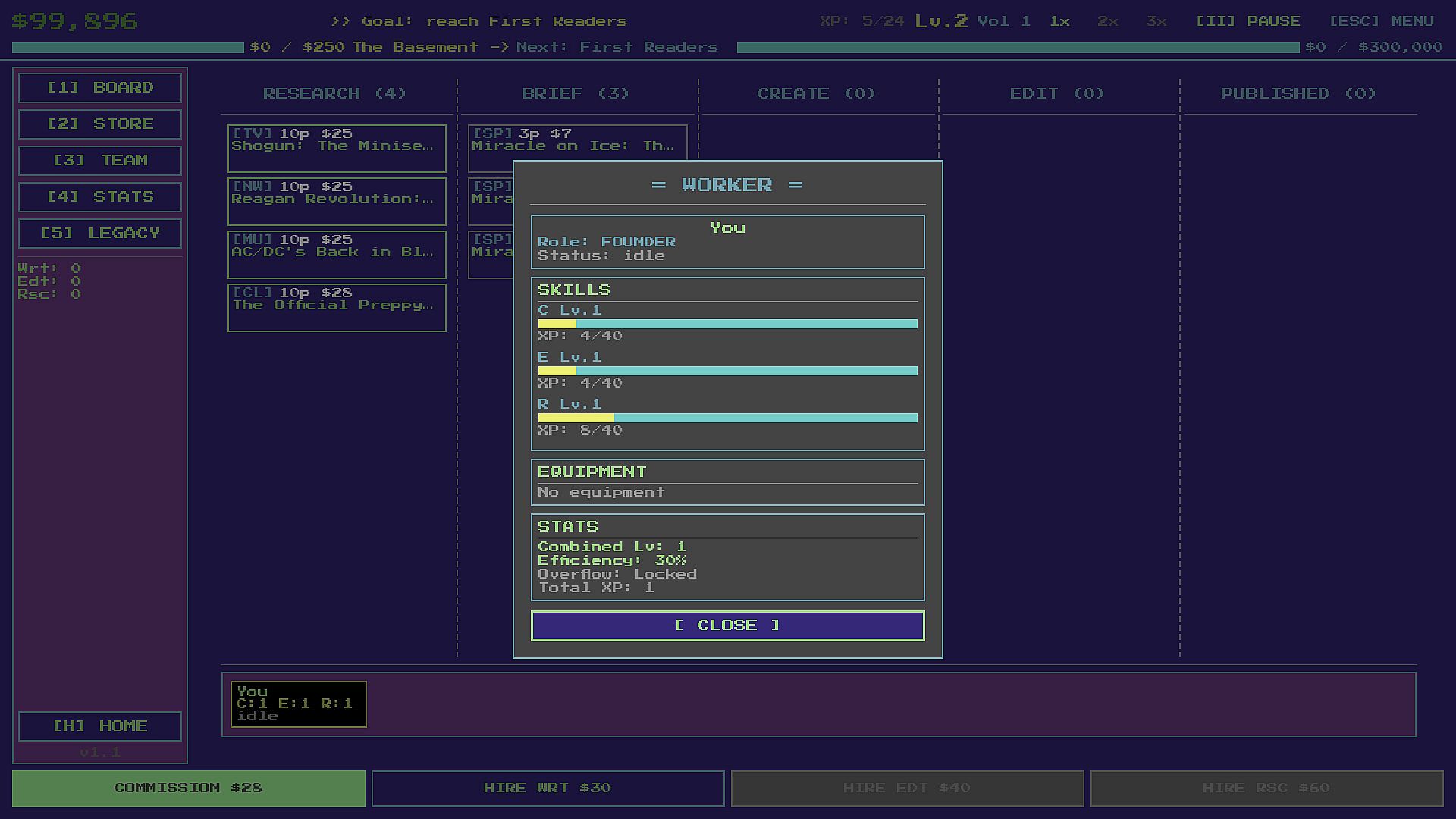This screenshot has width=1456, height=819.
Task: Click the 'Efficiency: 30%' stat
Action: point(612,560)
